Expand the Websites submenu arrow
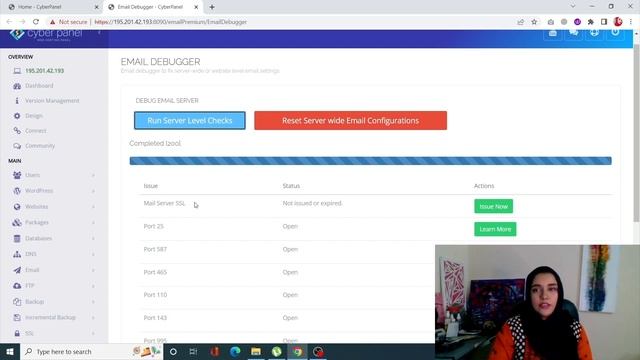640x360 pixels. point(93,207)
